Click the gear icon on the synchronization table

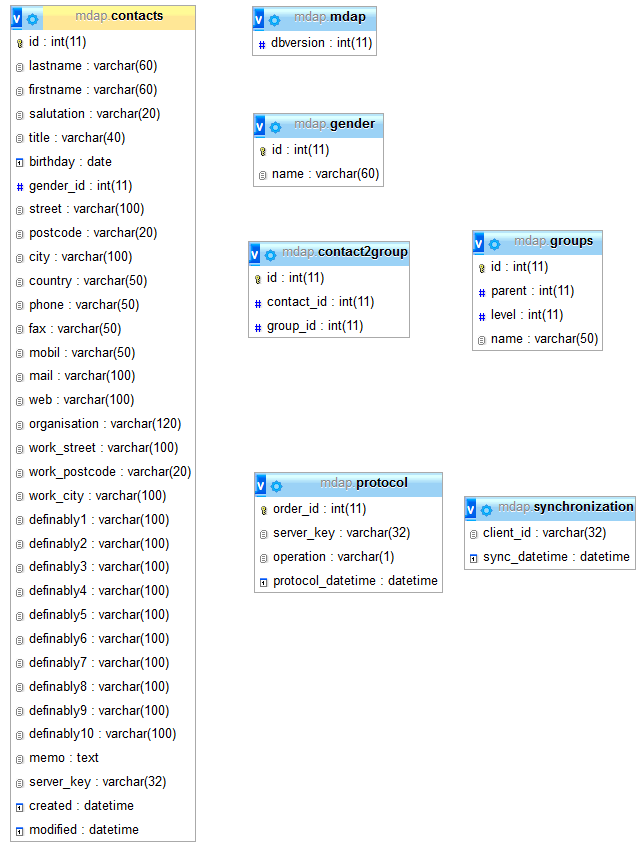pos(487,510)
